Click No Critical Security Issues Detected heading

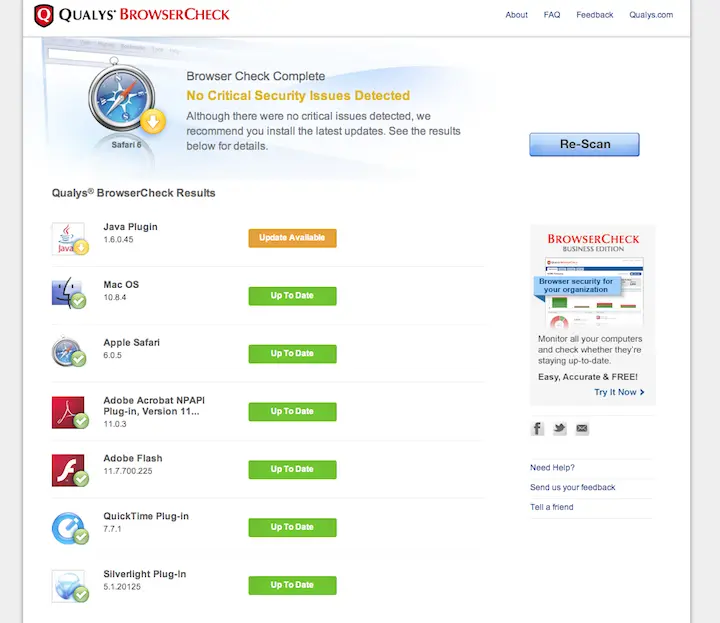click(x=298, y=95)
